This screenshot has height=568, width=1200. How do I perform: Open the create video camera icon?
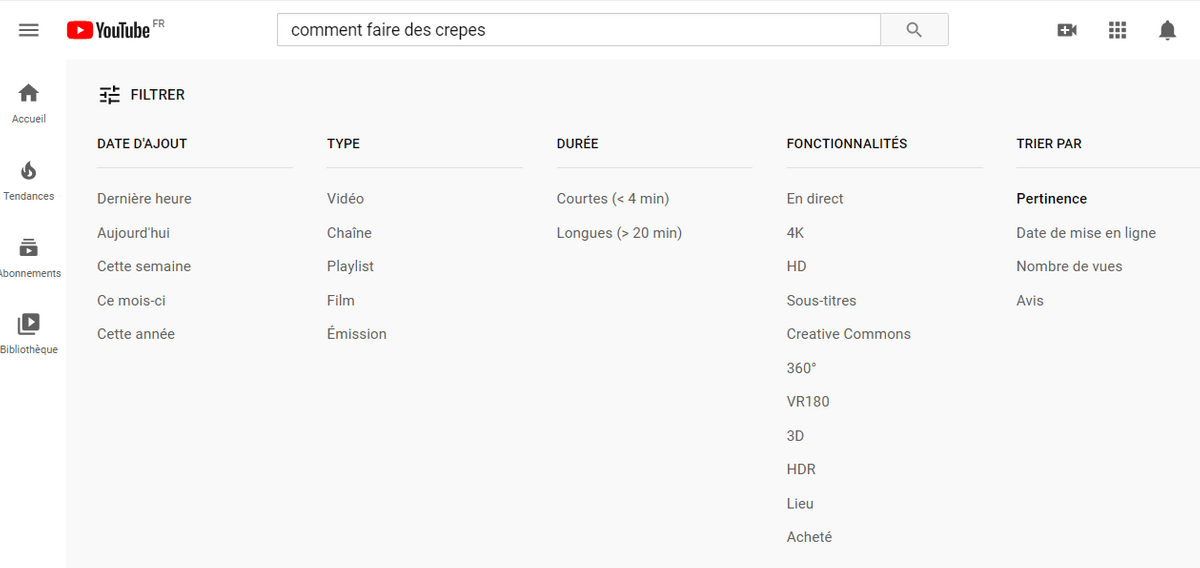(x=1067, y=30)
